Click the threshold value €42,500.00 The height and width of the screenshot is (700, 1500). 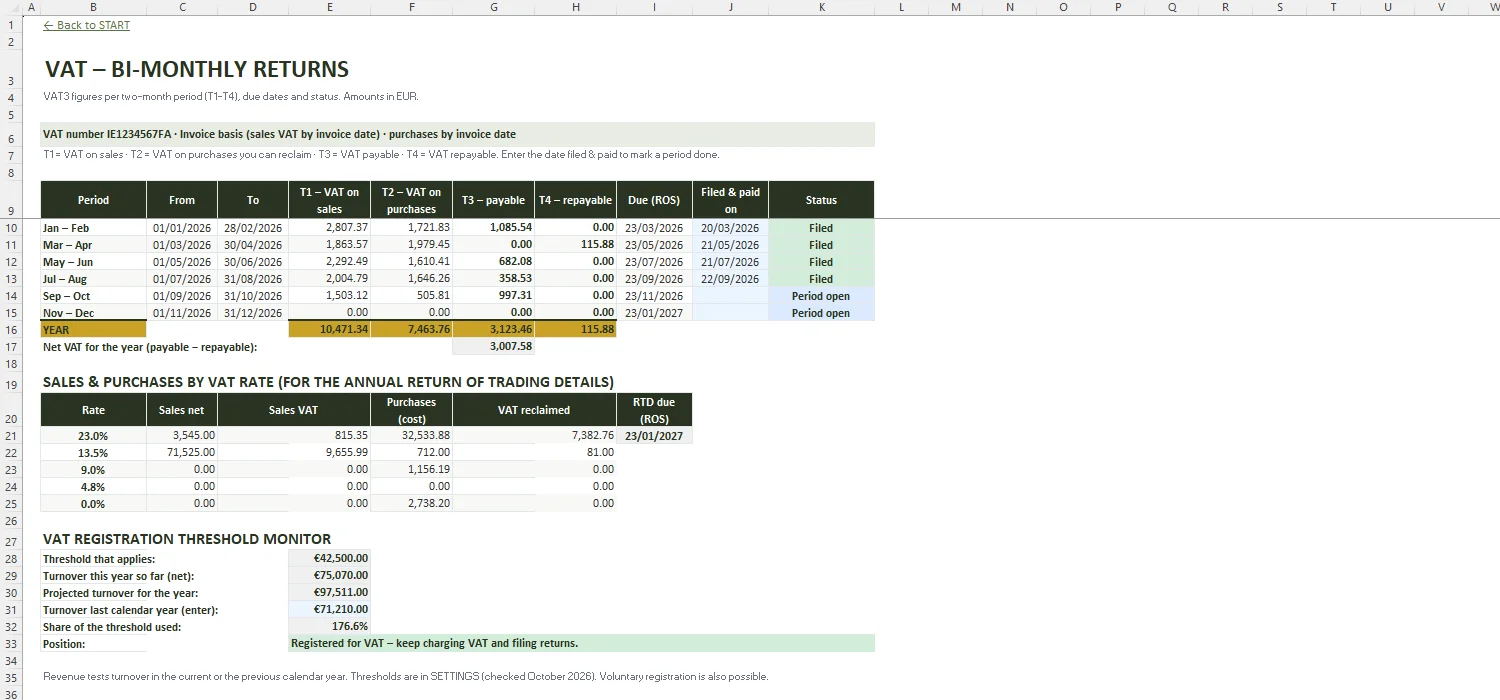(x=329, y=559)
